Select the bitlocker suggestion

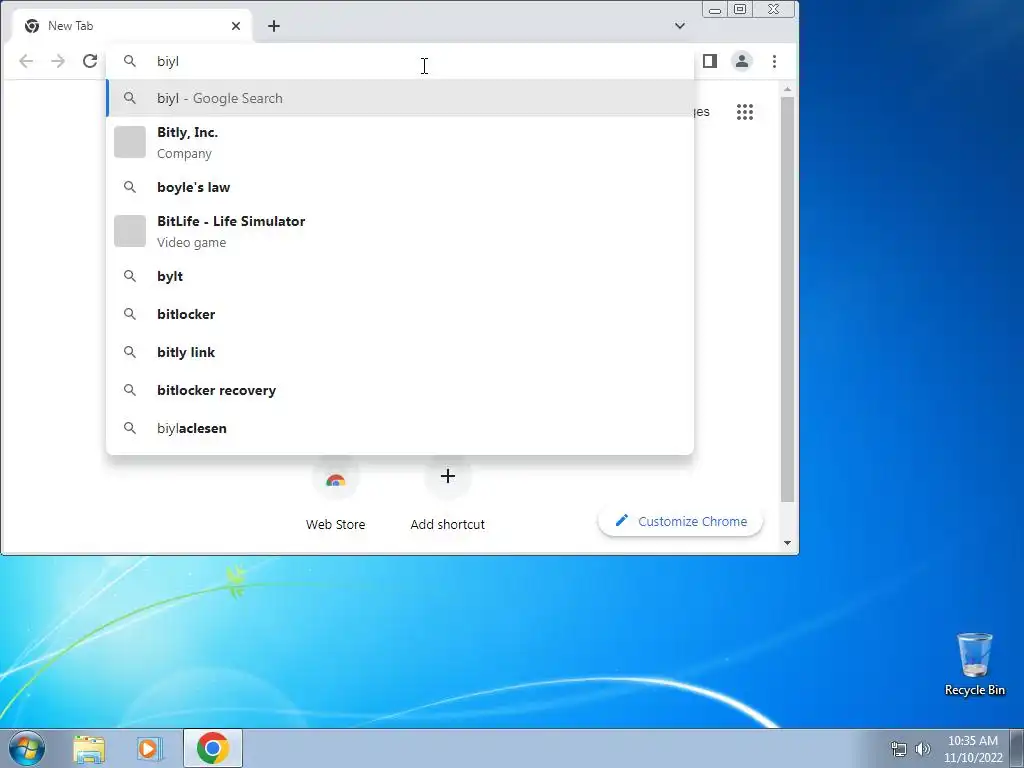400,314
